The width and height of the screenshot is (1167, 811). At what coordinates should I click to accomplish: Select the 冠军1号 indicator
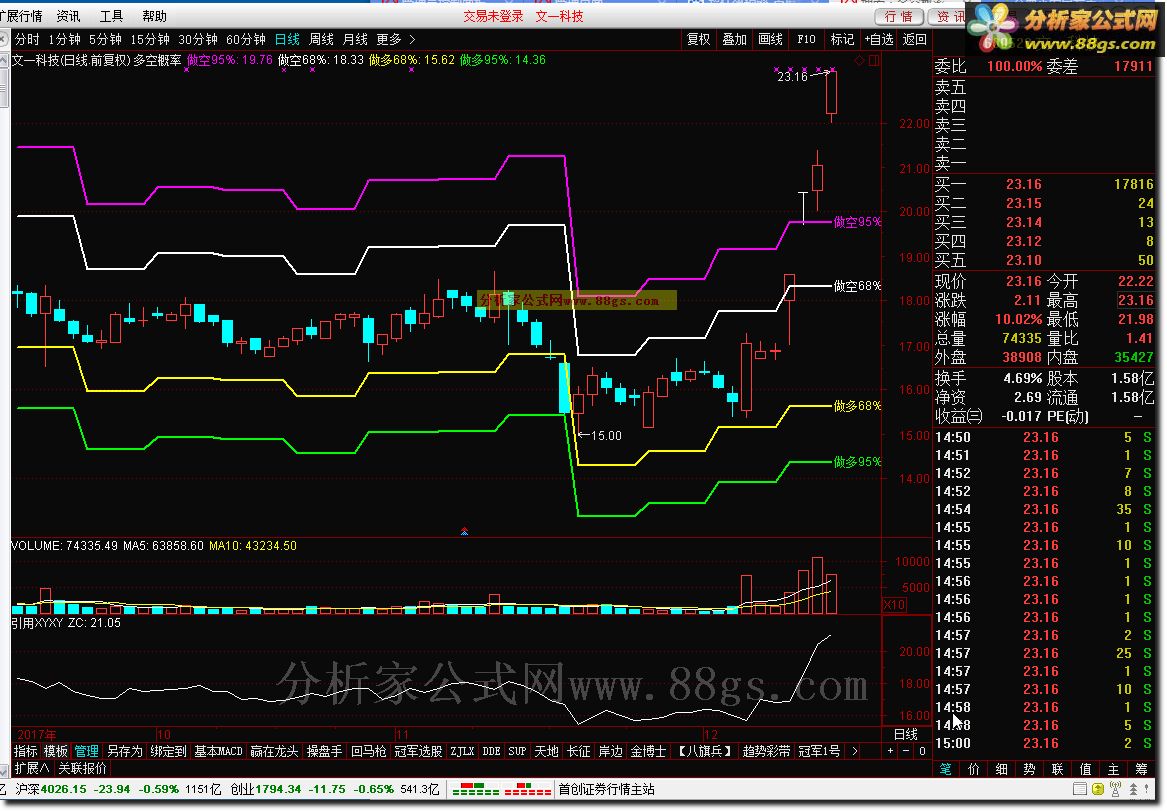point(819,751)
